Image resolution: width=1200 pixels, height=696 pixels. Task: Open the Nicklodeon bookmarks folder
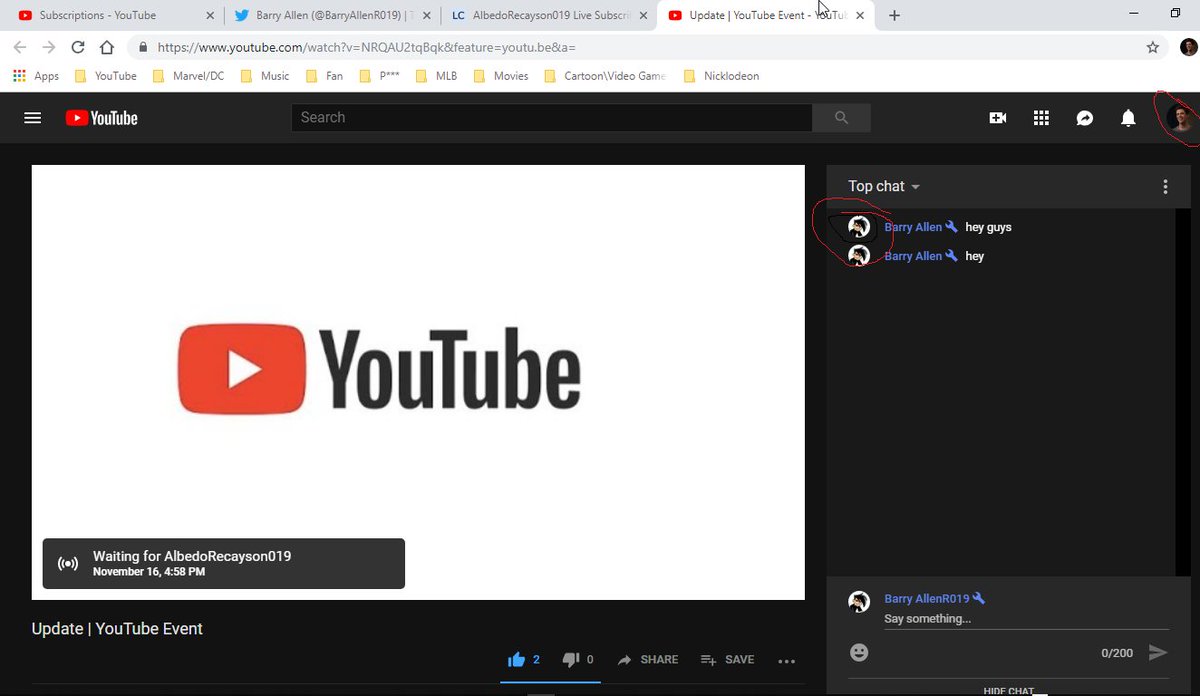(721, 76)
